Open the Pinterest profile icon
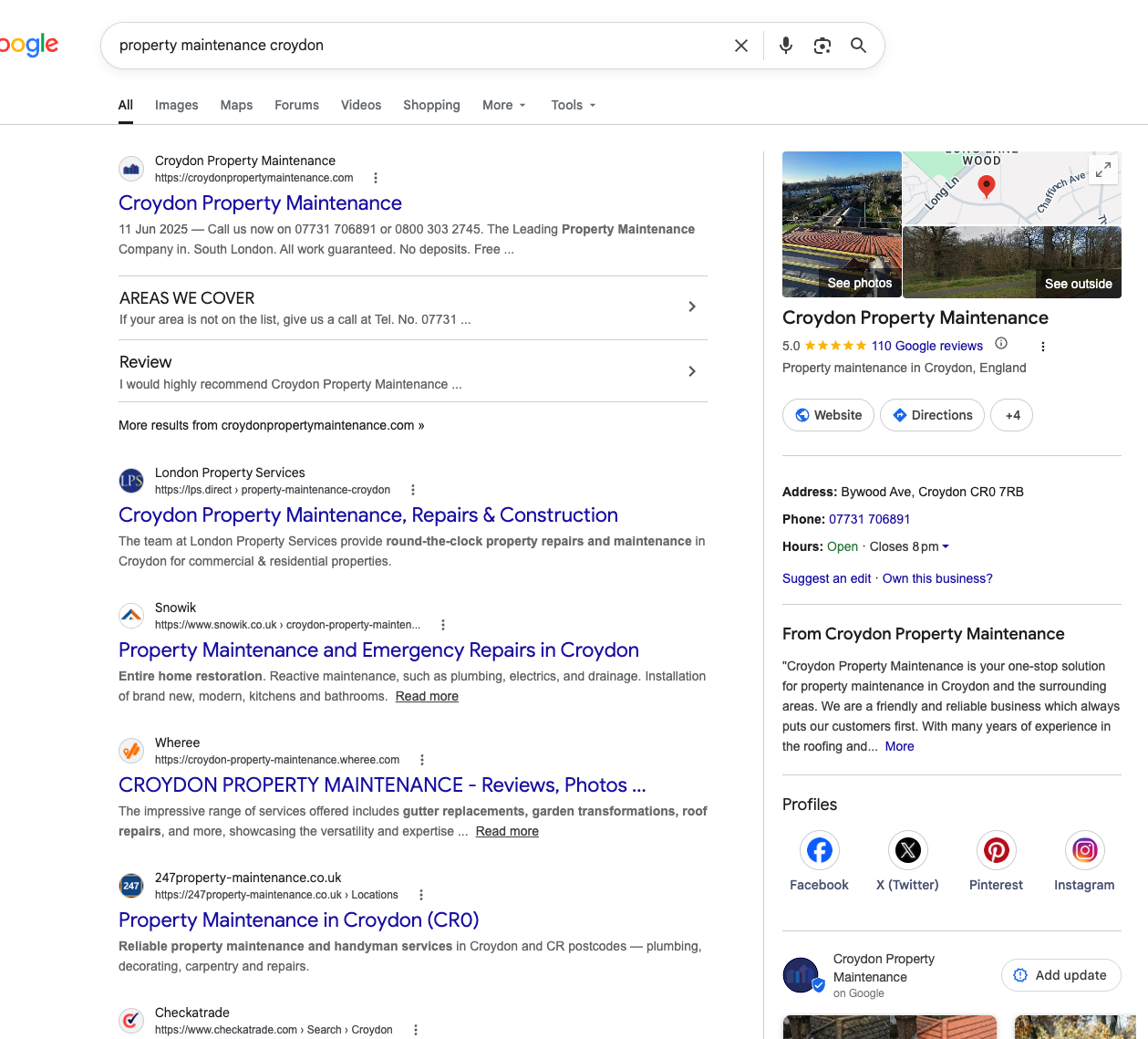1148x1039 pixels. click(x=996, y=851)
